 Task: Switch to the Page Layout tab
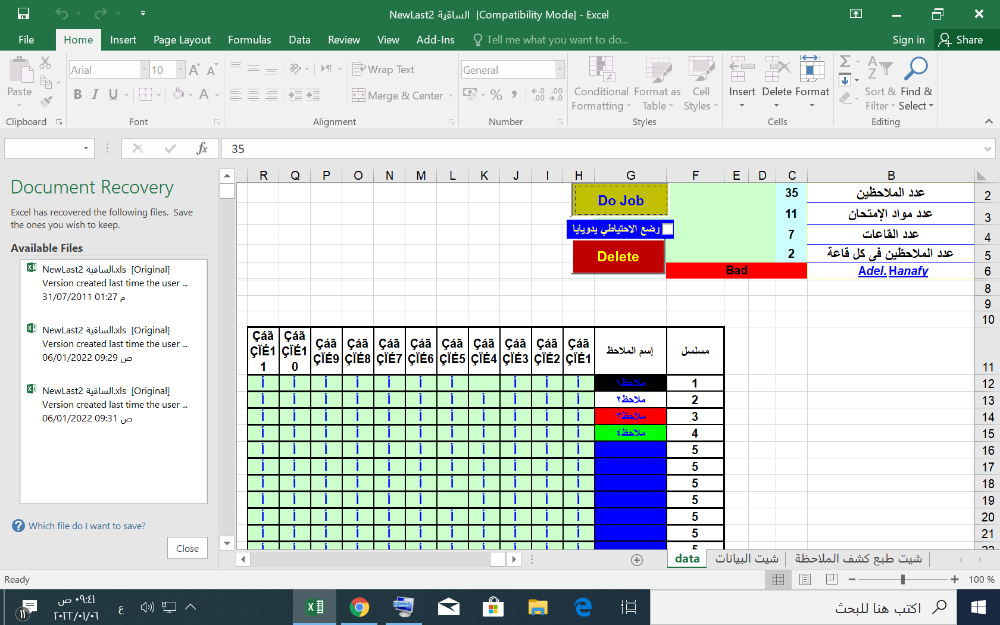(x=182, y=40)
